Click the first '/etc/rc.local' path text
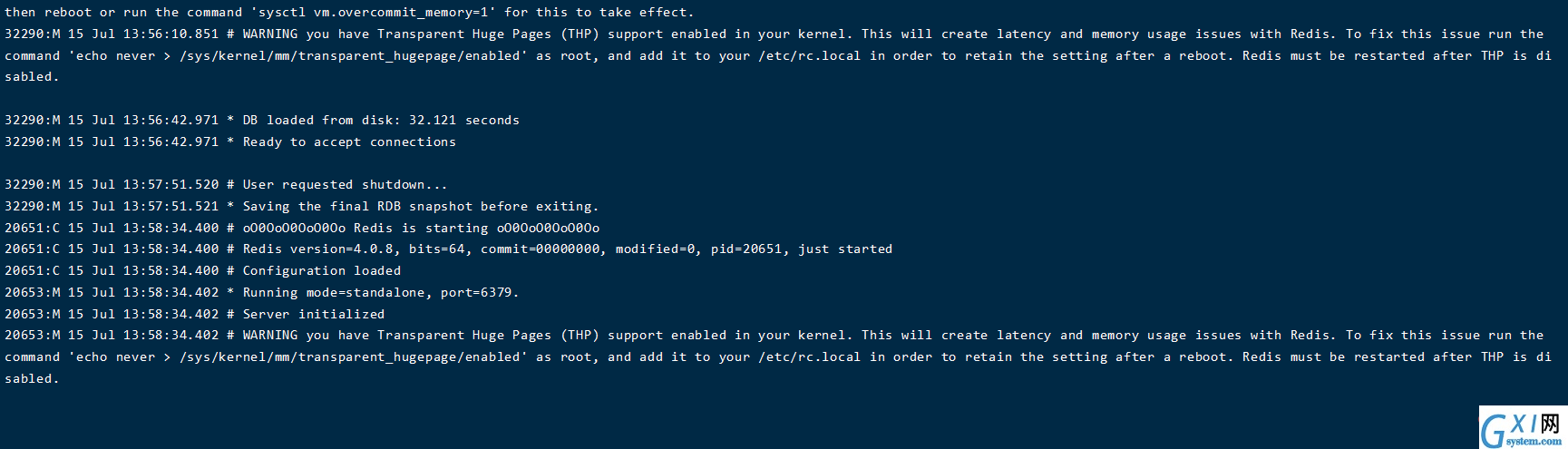 809,56
